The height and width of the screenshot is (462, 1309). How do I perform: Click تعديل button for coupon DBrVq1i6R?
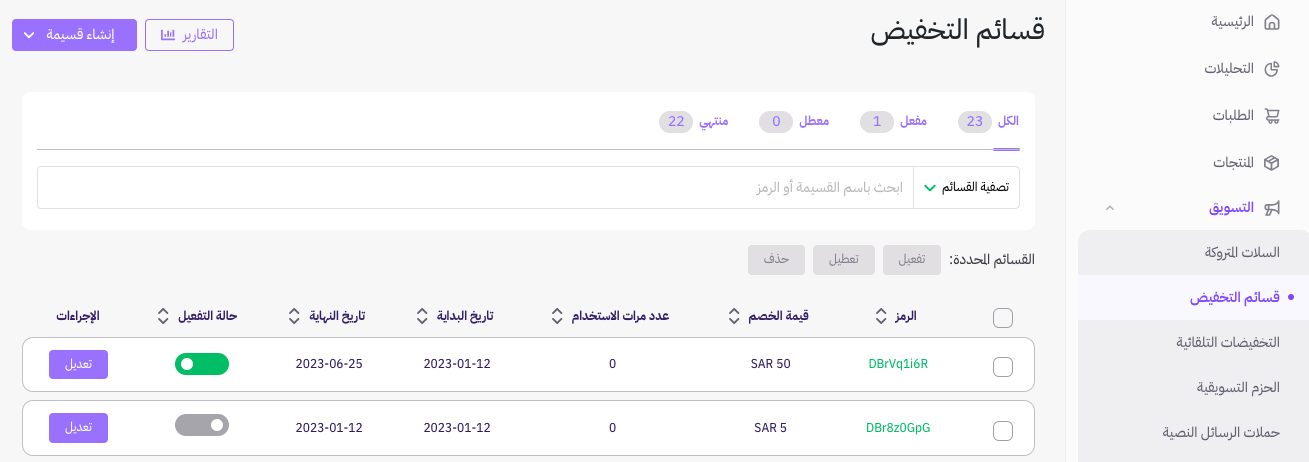tap(78, 364)
